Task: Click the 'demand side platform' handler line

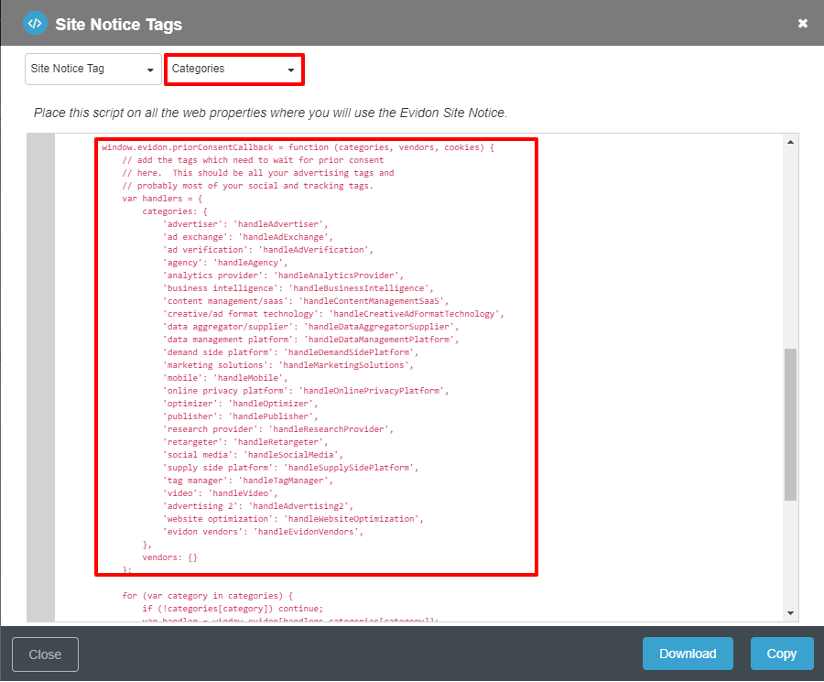Action: click(291, 352)
